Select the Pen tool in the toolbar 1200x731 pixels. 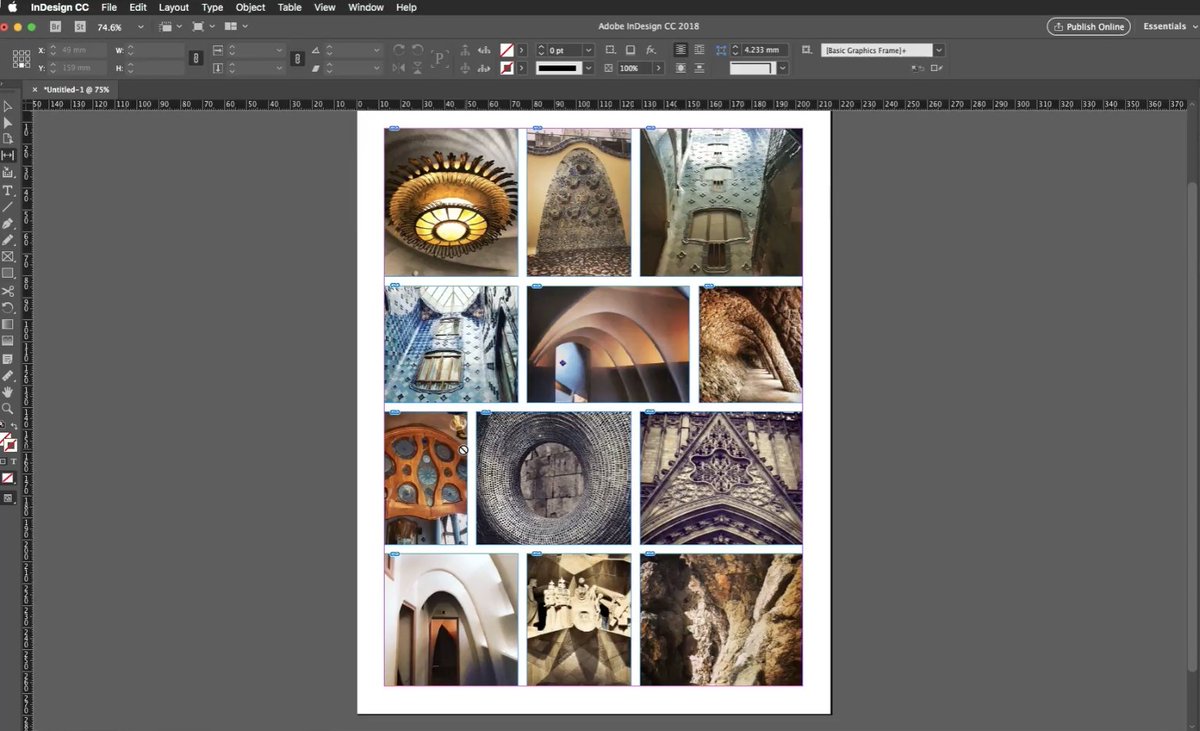point(8,222)
